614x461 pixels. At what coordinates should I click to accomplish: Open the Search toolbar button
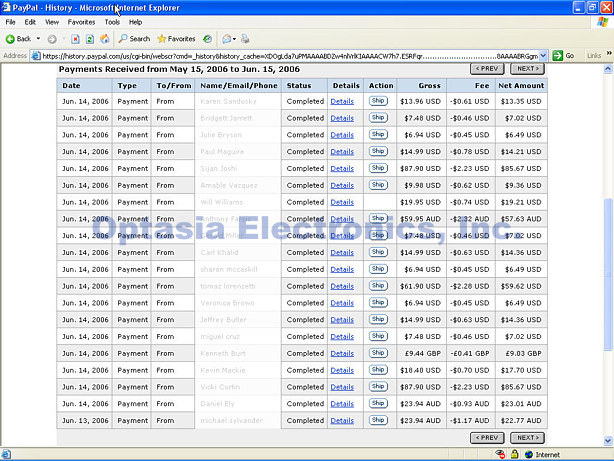point(133,38)
